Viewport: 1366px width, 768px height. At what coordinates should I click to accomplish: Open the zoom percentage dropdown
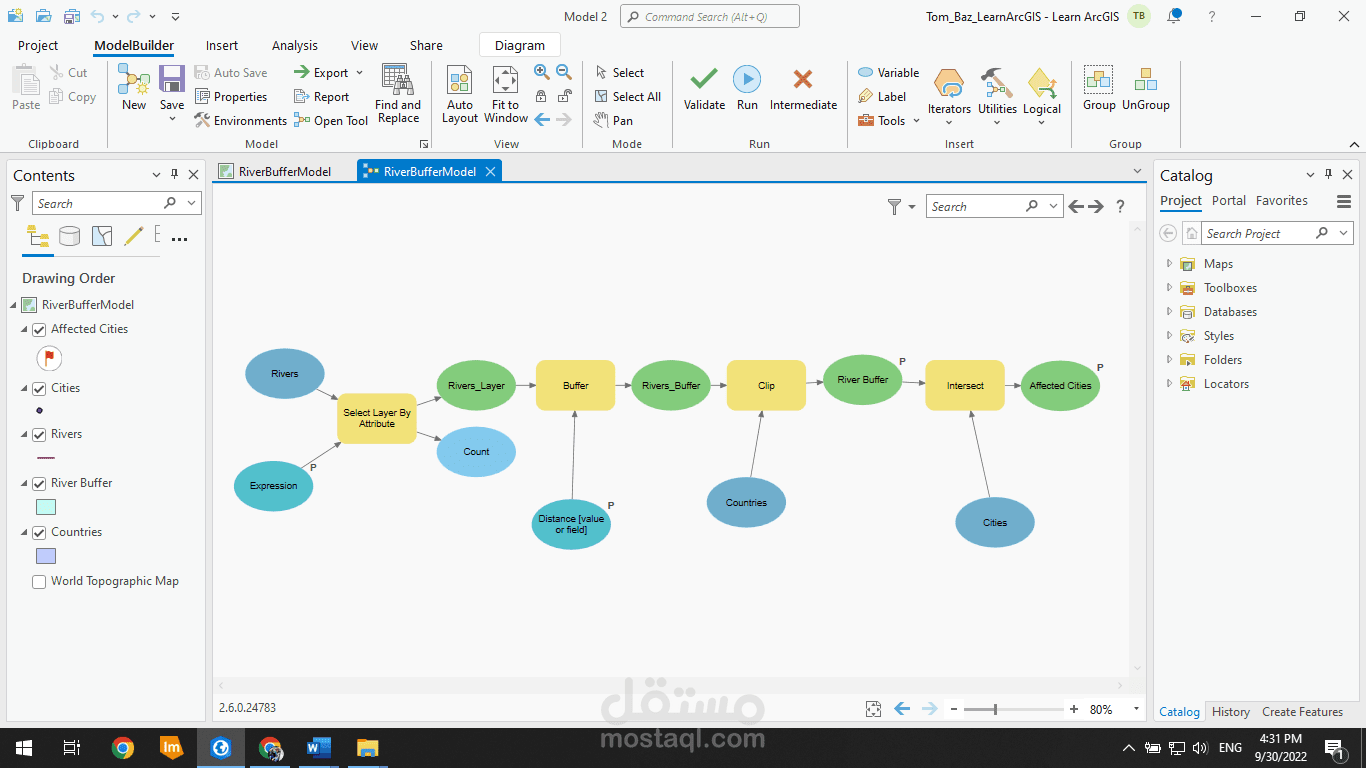tap(1136, 709)
